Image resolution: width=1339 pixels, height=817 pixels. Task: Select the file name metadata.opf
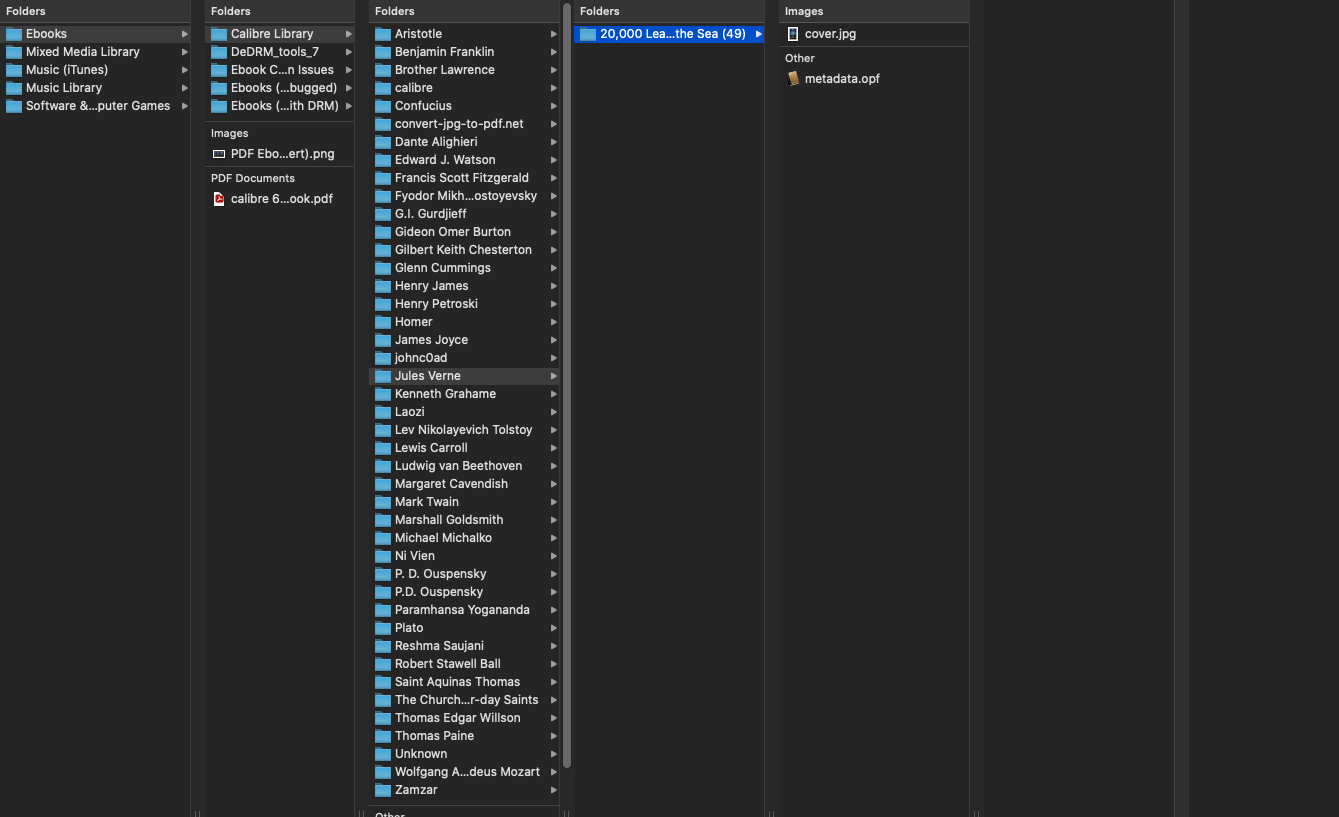point(842,79)
